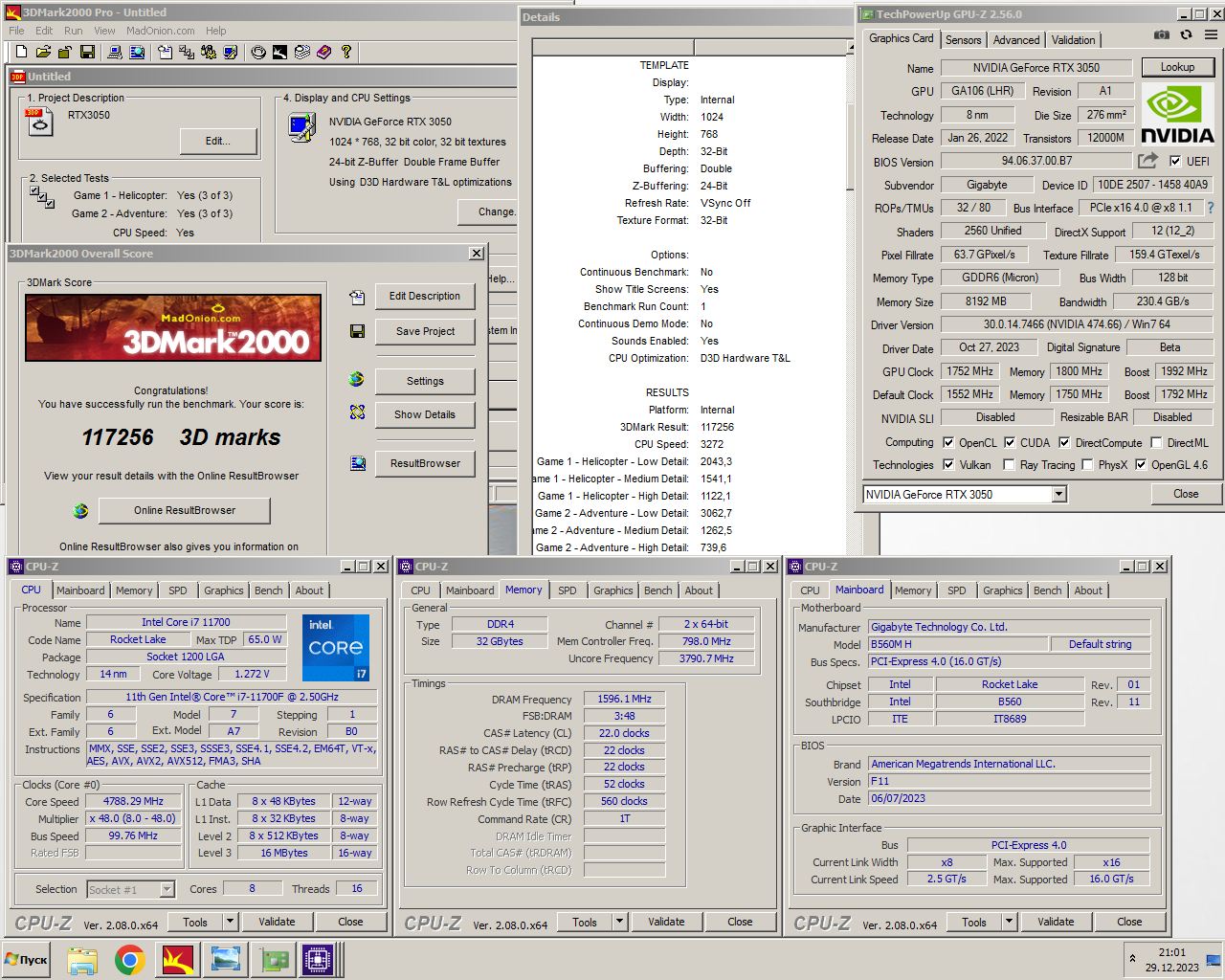The width and height of the screenshot is (1225, 980).
Task: Open the MadOnion.com menu
Action: tap(161, 31)
